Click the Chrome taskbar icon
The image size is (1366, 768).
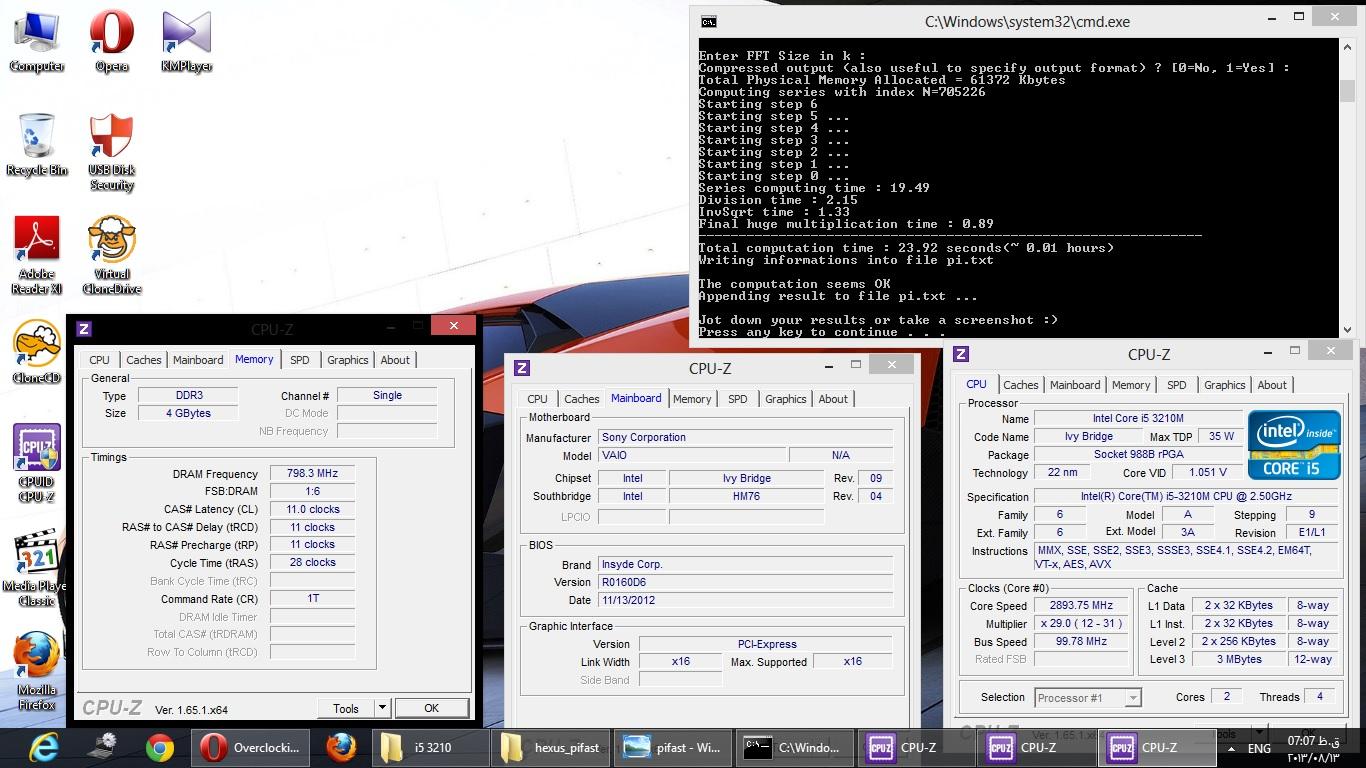click(160, 747)
